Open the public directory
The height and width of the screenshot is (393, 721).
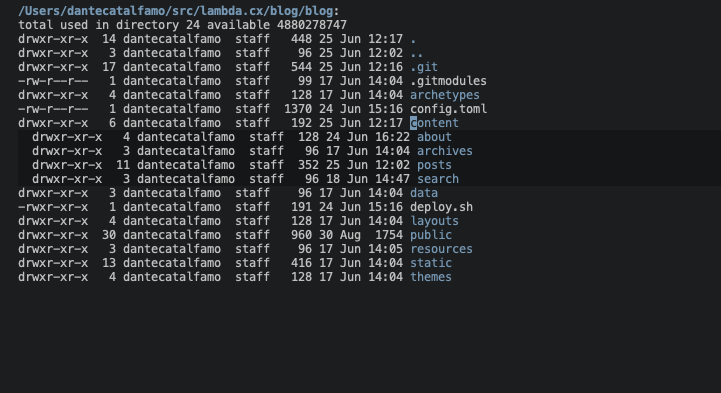coord(431,235)
